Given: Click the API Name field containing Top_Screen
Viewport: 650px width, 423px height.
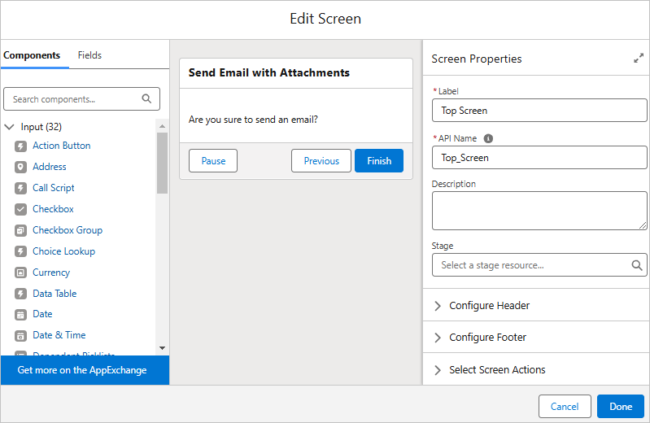Looking at the screenshot, I should click(x=539, y=158).
